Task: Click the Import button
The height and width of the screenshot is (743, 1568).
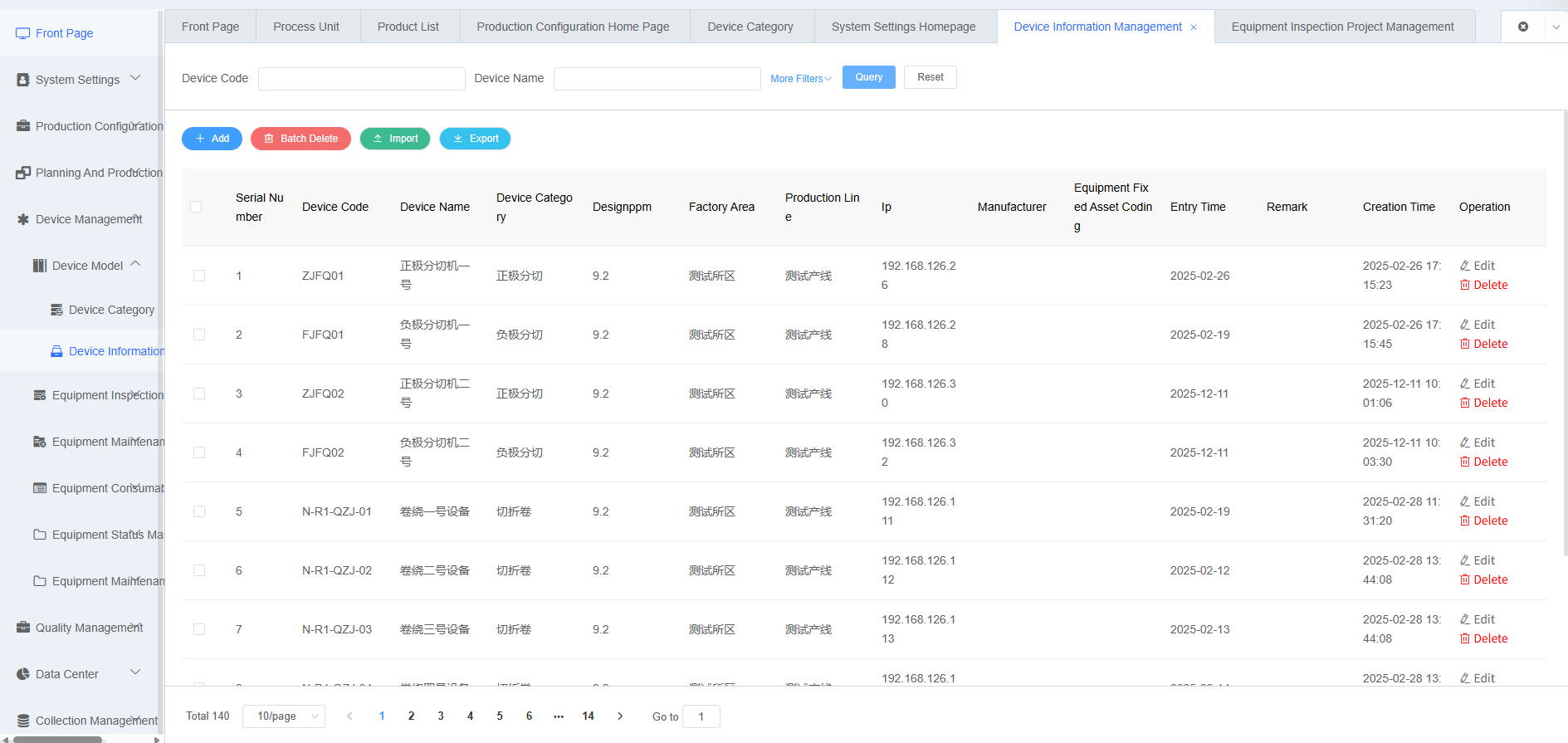Action: click(395, 139)
